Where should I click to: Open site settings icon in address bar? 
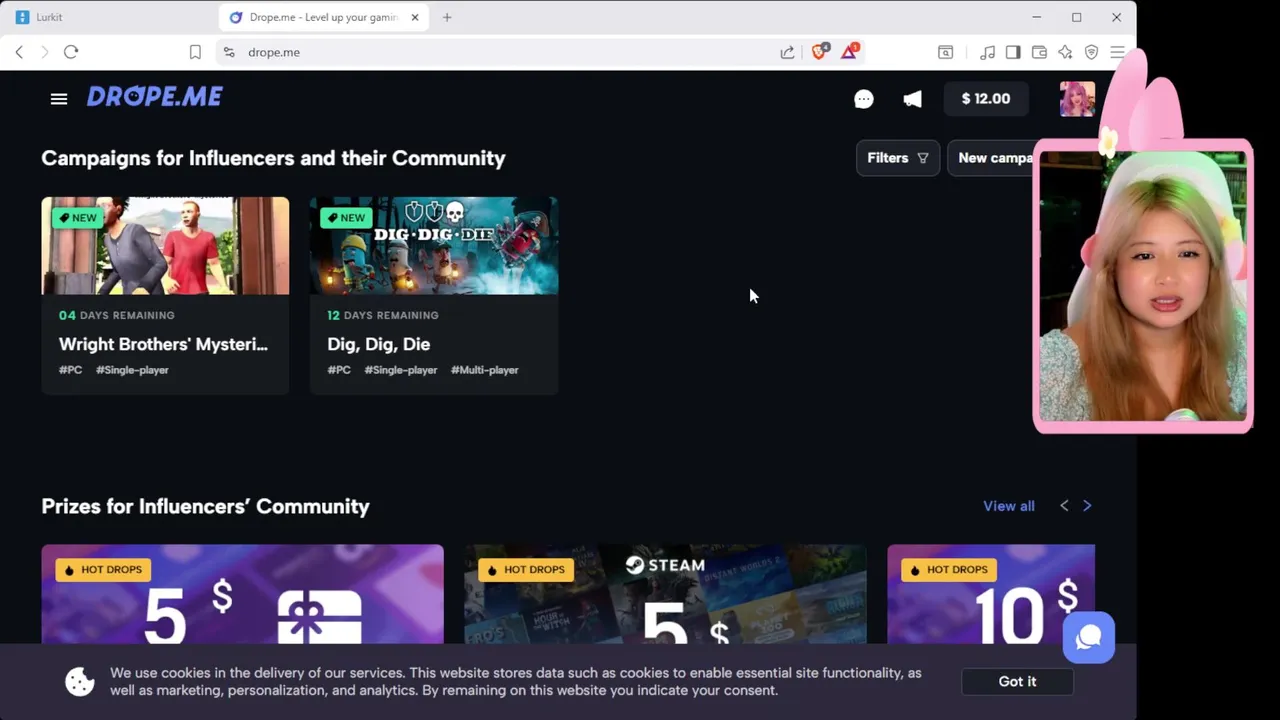coord(229,52)
